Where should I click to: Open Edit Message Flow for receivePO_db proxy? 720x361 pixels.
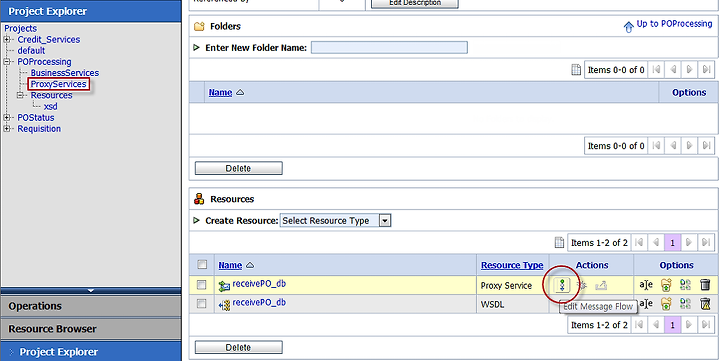point(562,286)
